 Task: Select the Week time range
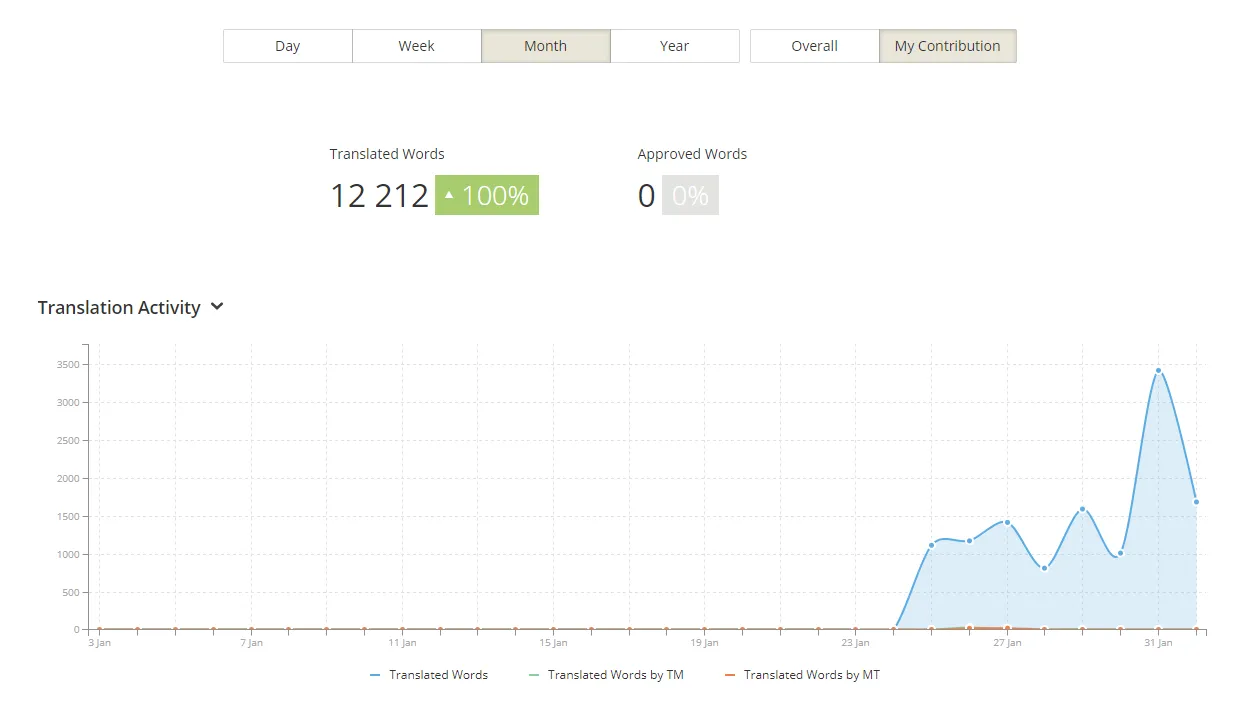click(416, 46)
